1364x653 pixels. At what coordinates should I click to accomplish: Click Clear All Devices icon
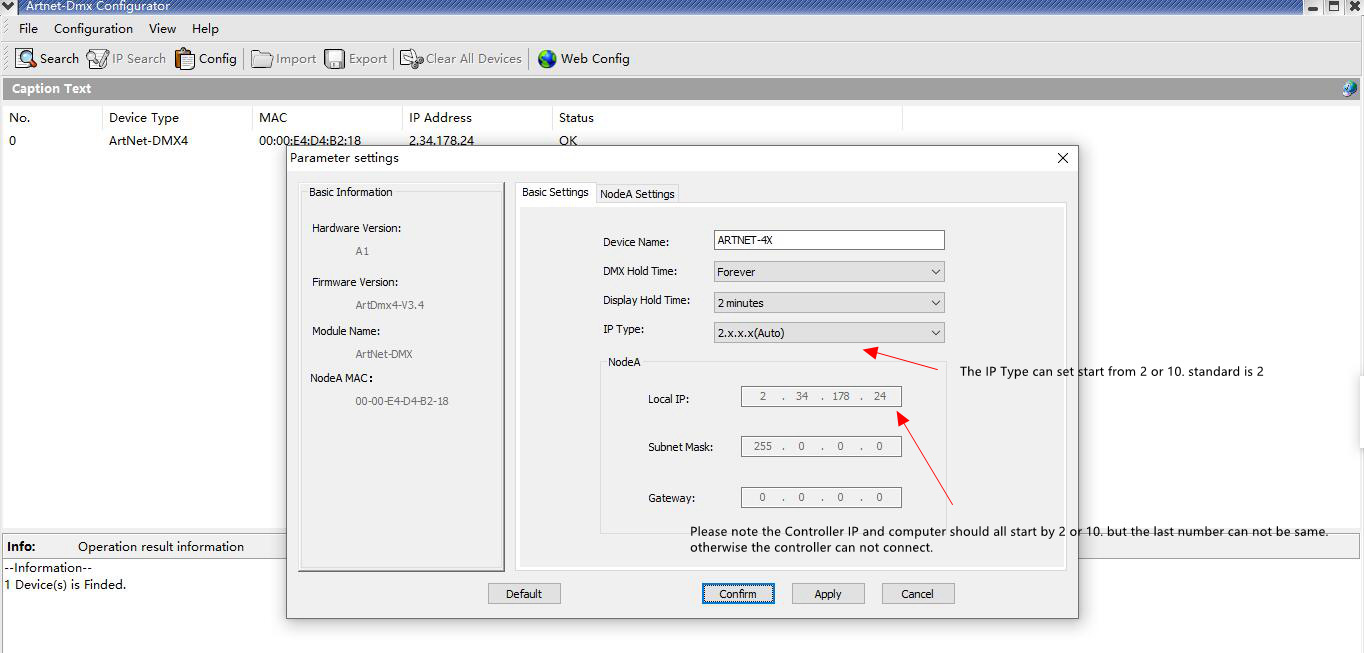point(411,59)
